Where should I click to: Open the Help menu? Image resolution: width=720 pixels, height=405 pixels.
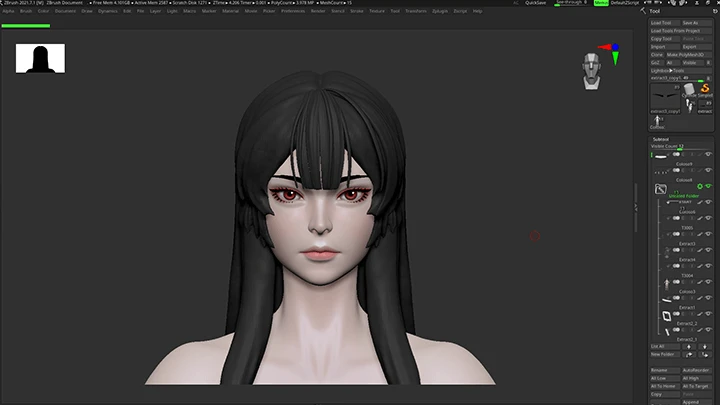tap(478, 11)
